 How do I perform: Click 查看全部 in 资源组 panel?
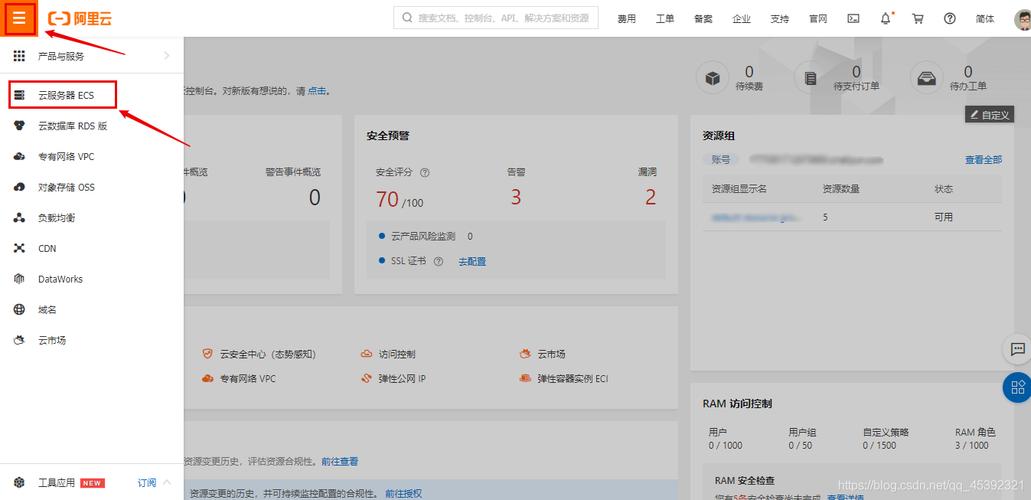(x=984, y=160)
